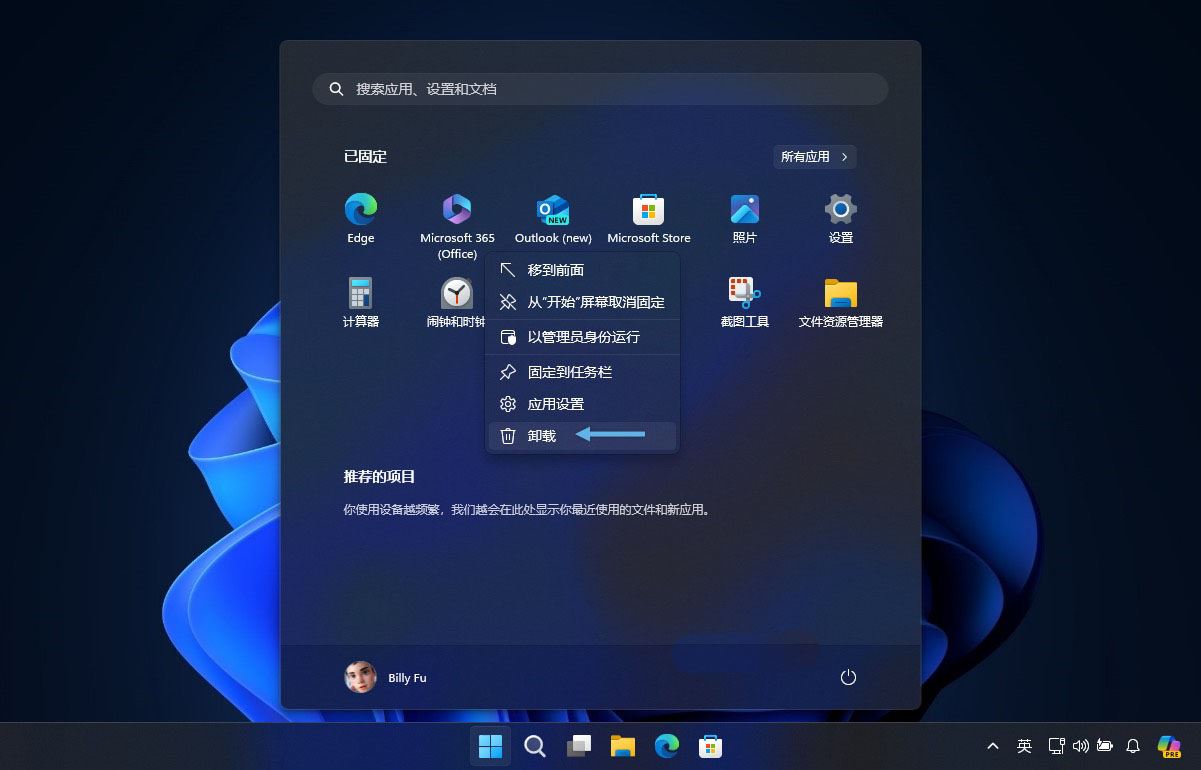Open the power options button
This screenshot has height=770, width=1201.
coord(848,677)
